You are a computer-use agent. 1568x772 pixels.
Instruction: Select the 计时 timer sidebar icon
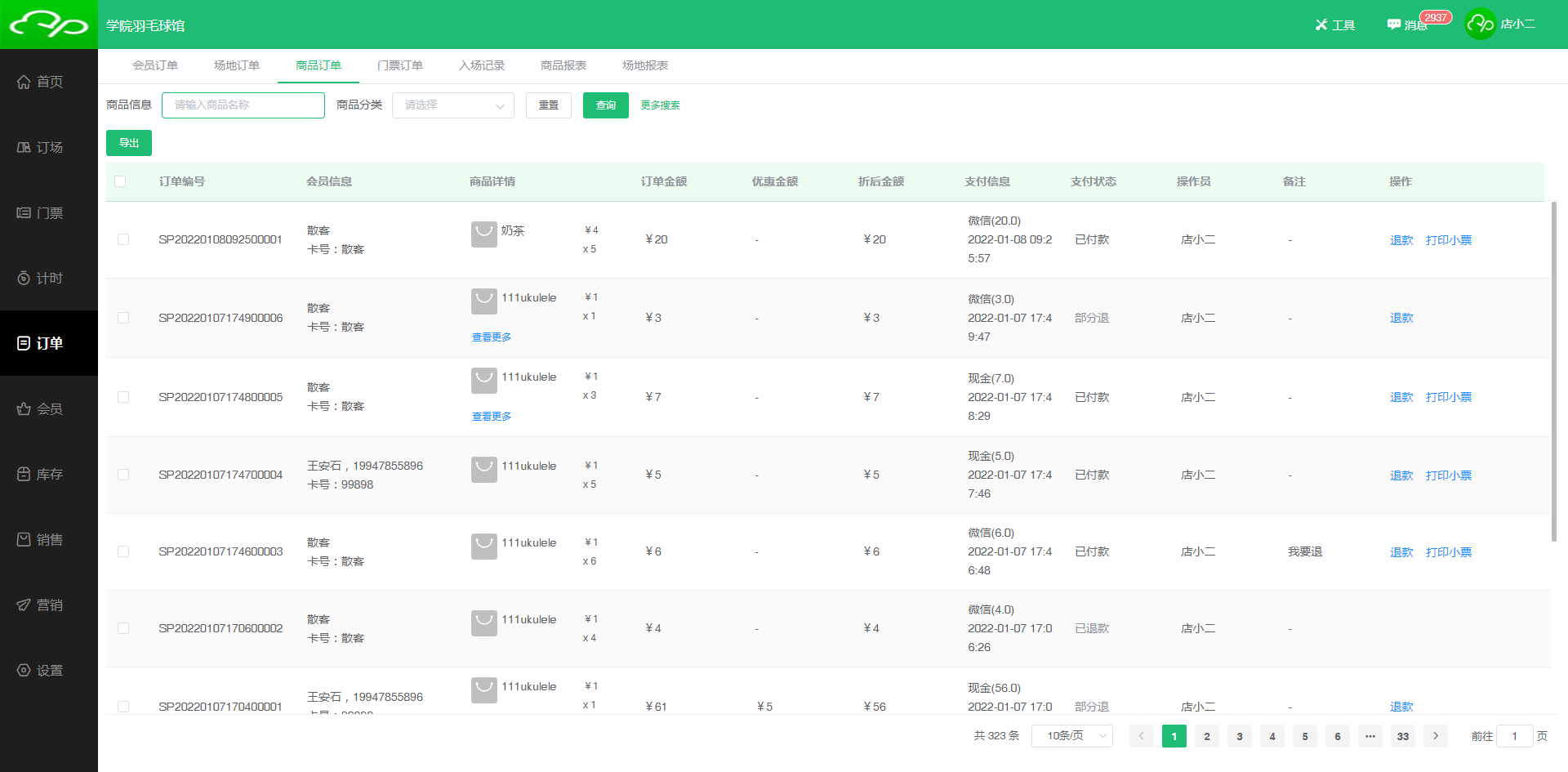tap(24, 278)
